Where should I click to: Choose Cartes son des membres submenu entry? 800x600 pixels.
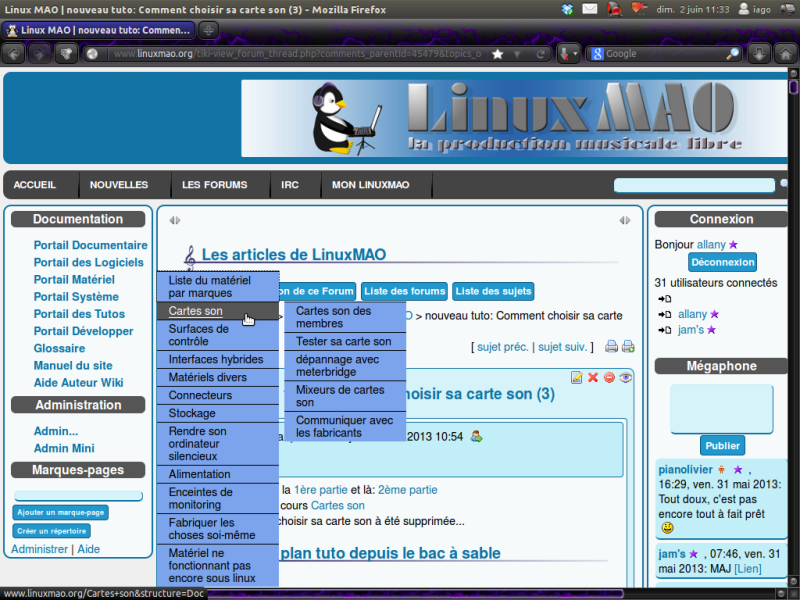tap(345, 317)
